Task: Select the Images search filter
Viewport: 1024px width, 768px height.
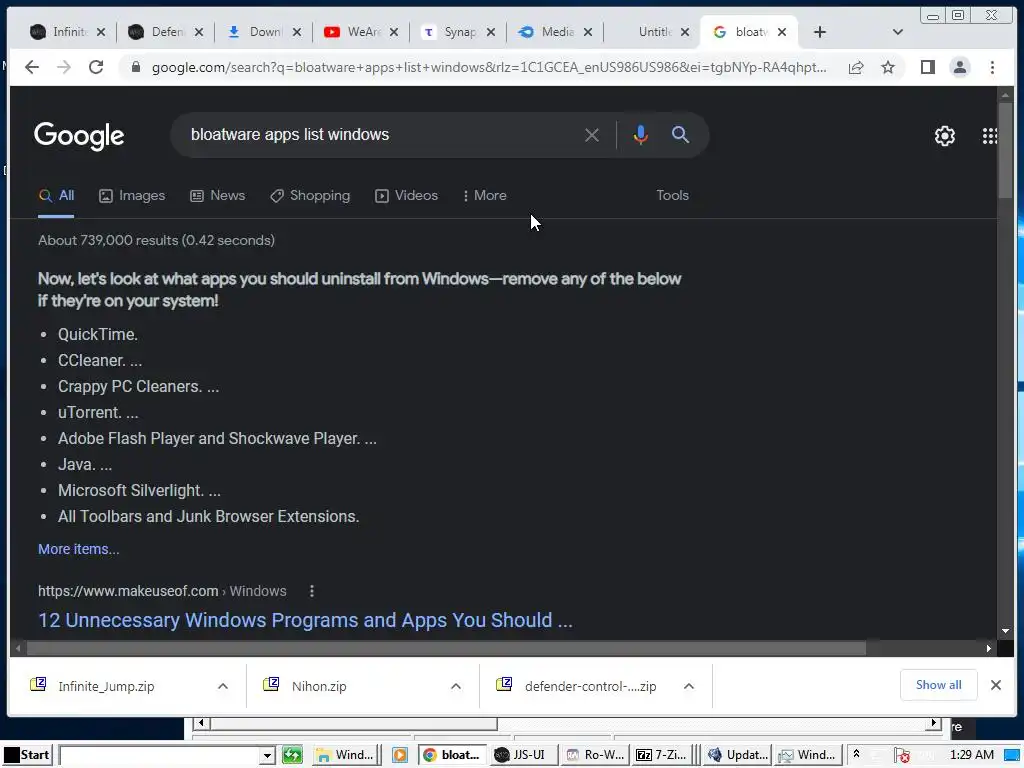Action: tap(132, 195)
